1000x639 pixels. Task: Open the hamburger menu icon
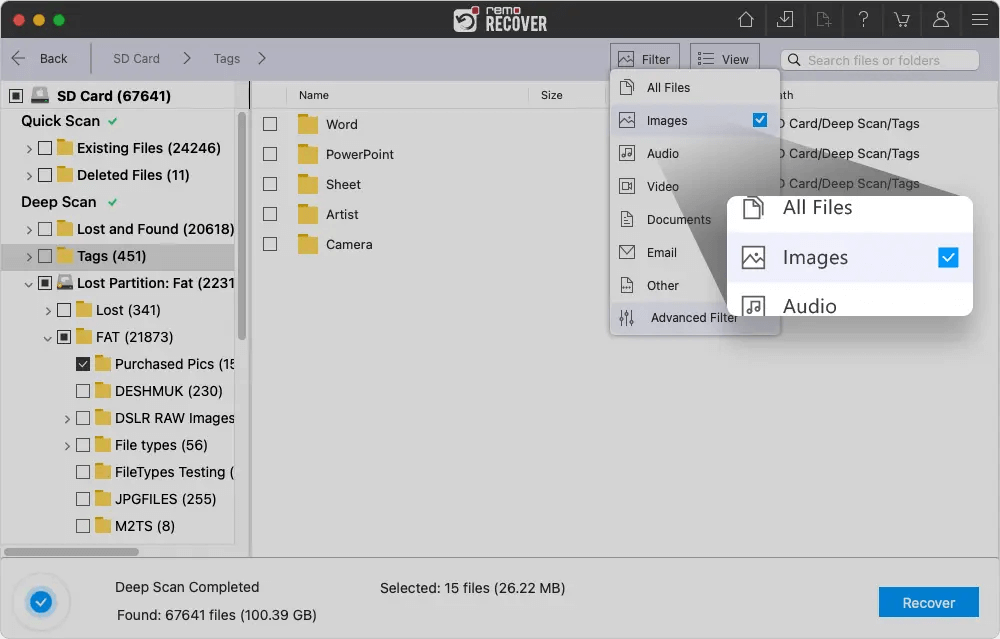pos(979,19)
